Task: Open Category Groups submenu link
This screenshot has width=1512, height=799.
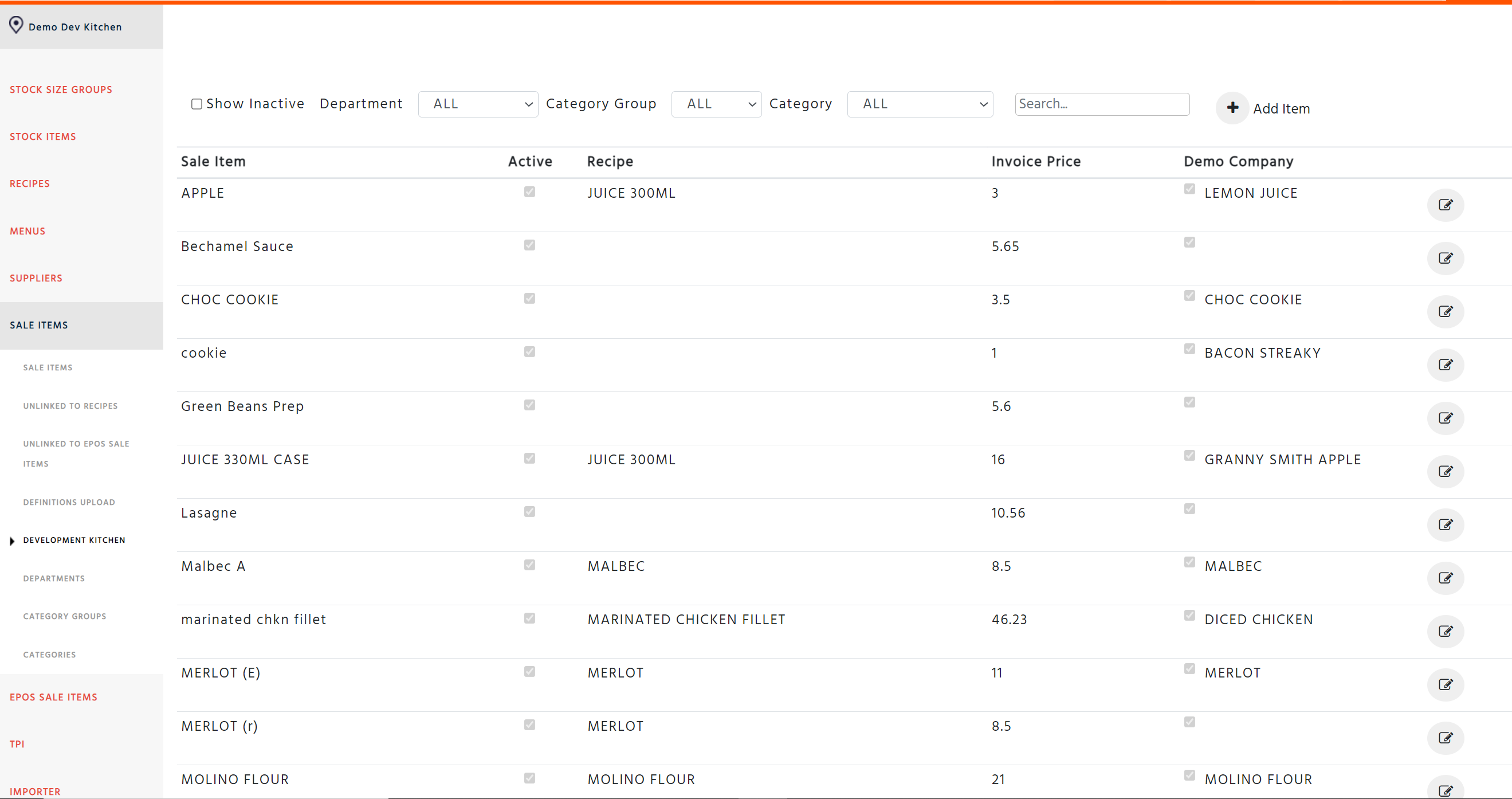Action: (x=65, y=616)
